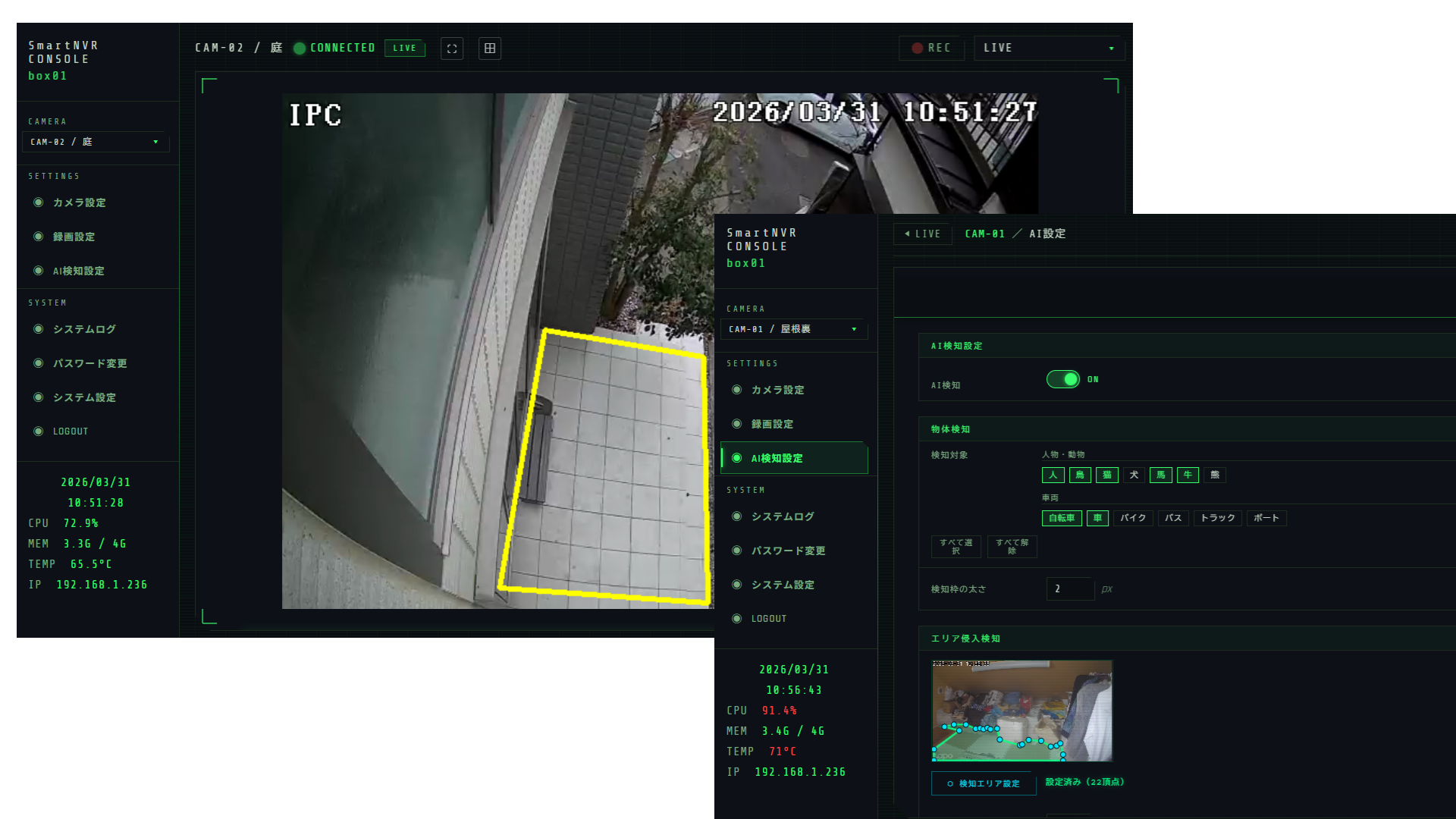Open パスワード変更 in the left sidebar
This screenshot has width=1456, height=819.
point(89,363)
